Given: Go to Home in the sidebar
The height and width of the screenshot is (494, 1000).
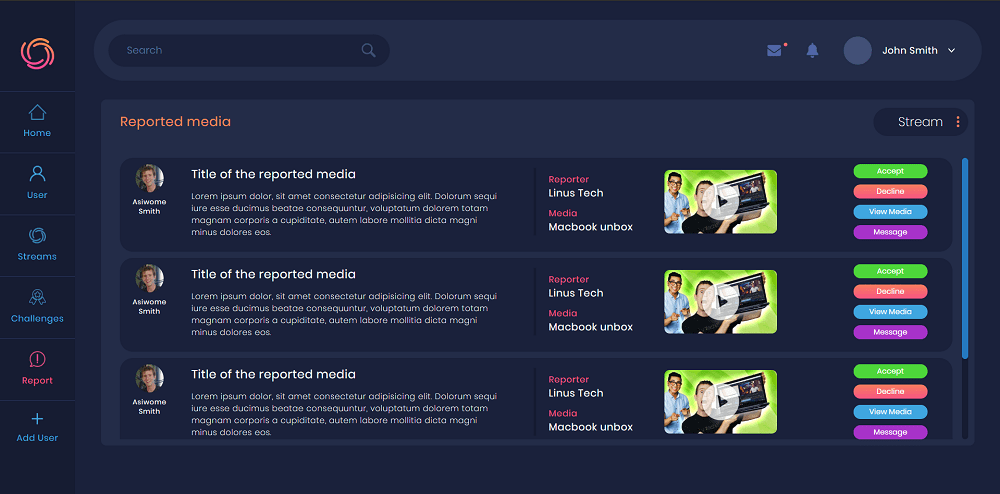Looking at the screenshot, I should (37, 121).
